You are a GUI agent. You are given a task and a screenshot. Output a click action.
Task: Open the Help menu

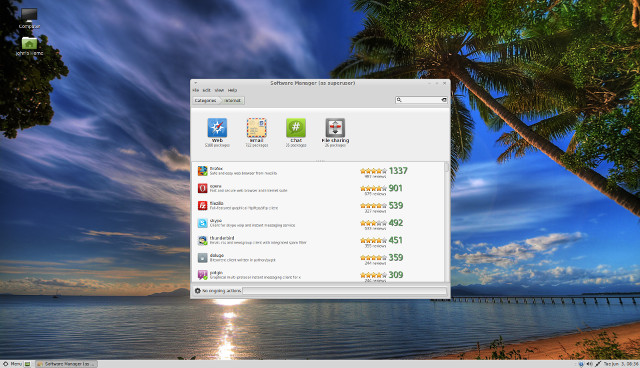click(232, 90)
